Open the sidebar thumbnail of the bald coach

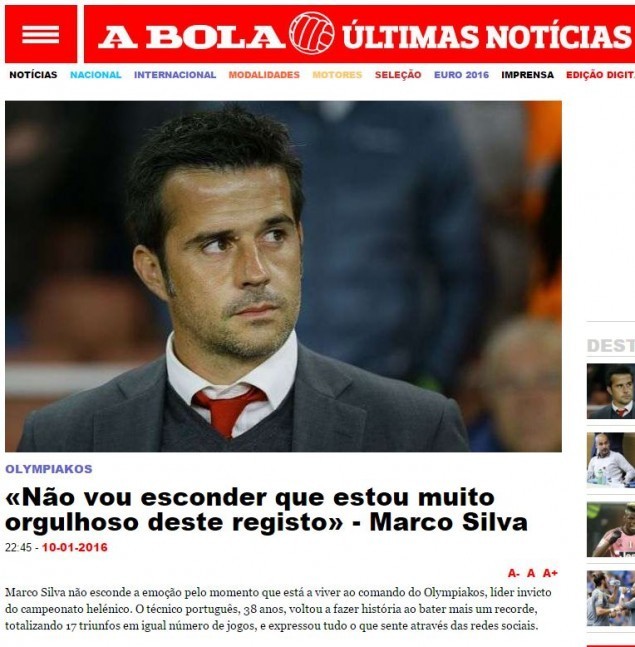tap(611, 460)
